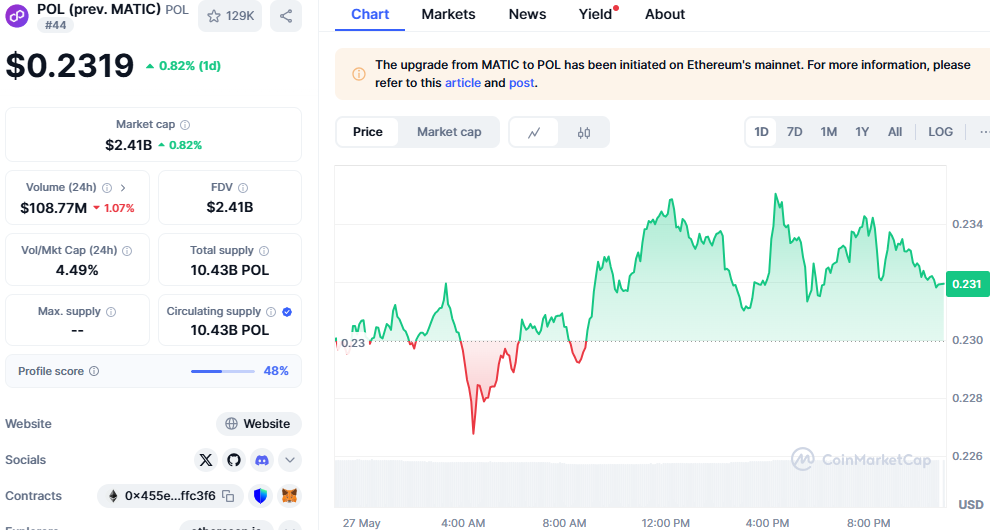Set chart range to 1Y

point(862,132)
